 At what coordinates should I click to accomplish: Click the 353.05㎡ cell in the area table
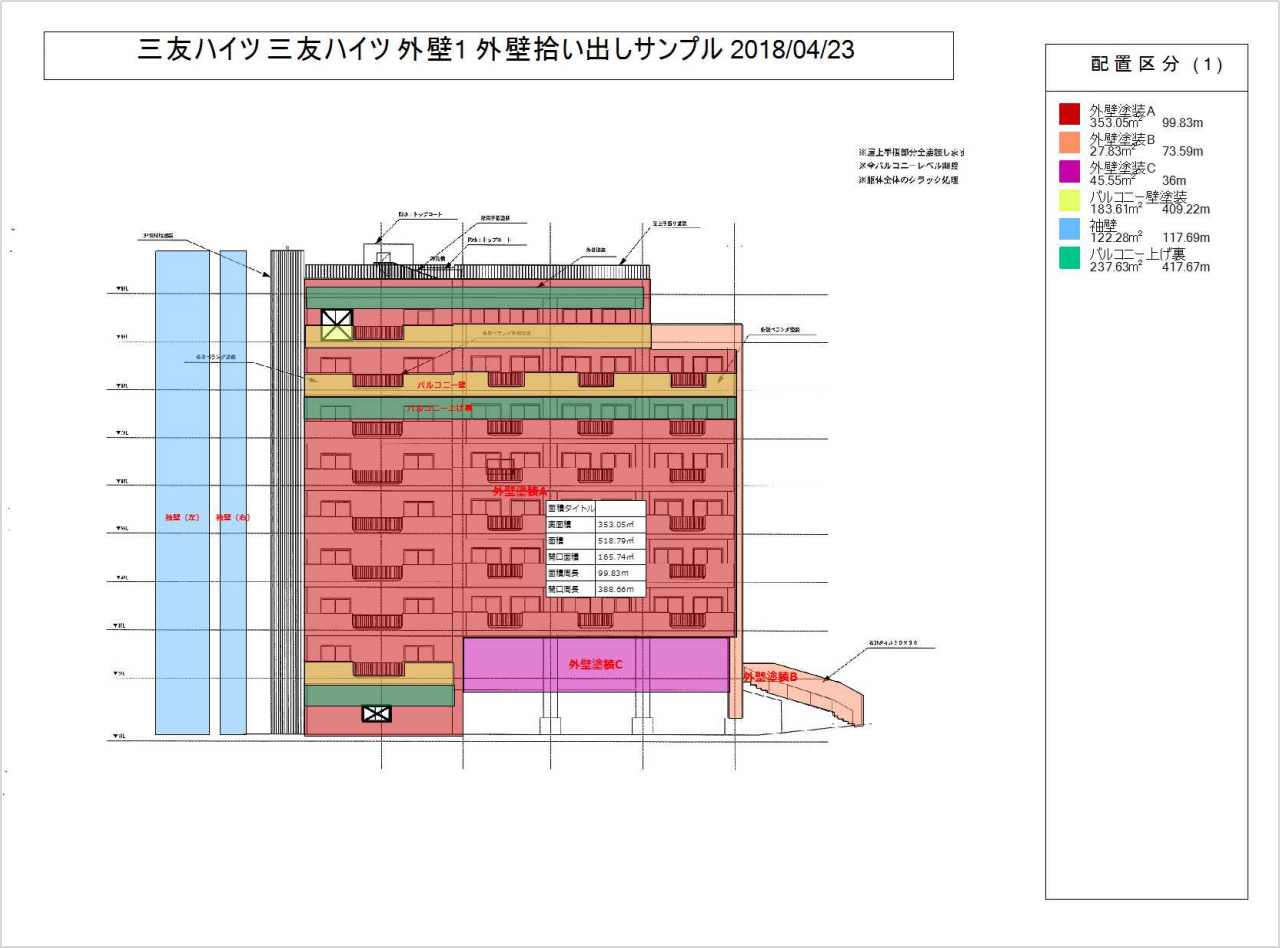620,523
